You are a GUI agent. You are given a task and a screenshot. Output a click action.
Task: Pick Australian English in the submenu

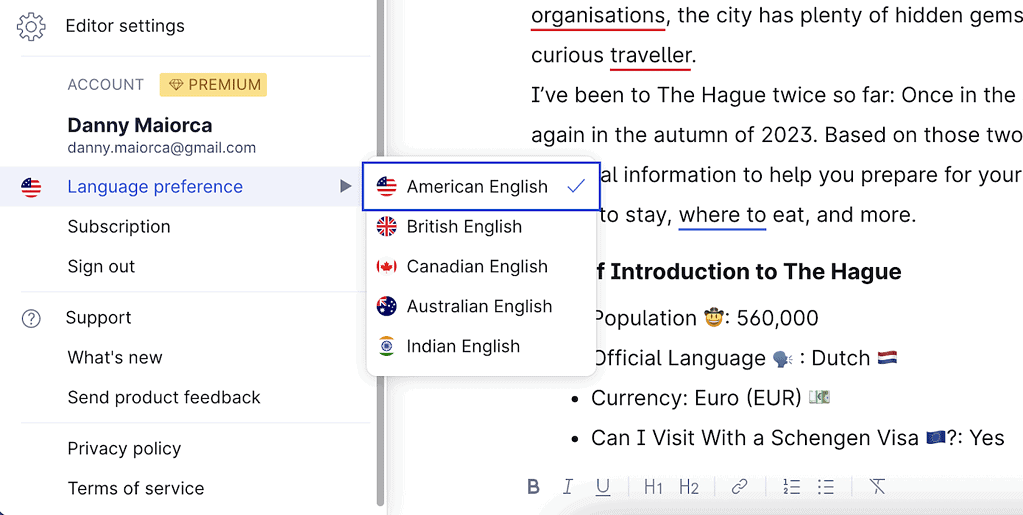[x=478, y=307]
